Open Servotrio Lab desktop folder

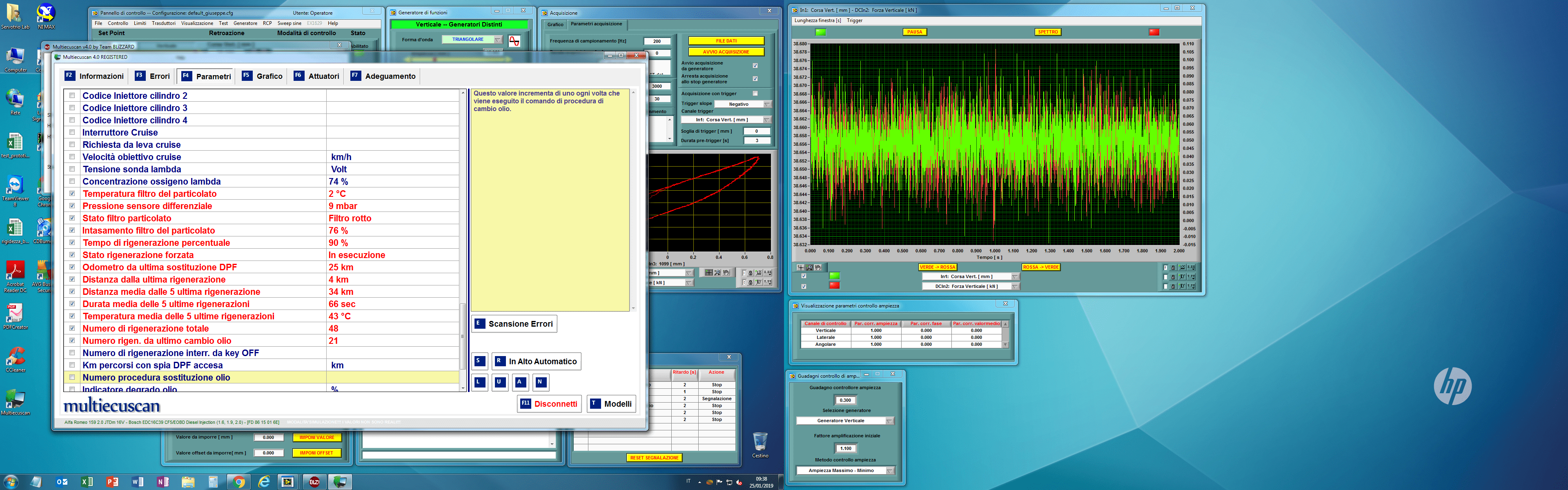point(15,16)
